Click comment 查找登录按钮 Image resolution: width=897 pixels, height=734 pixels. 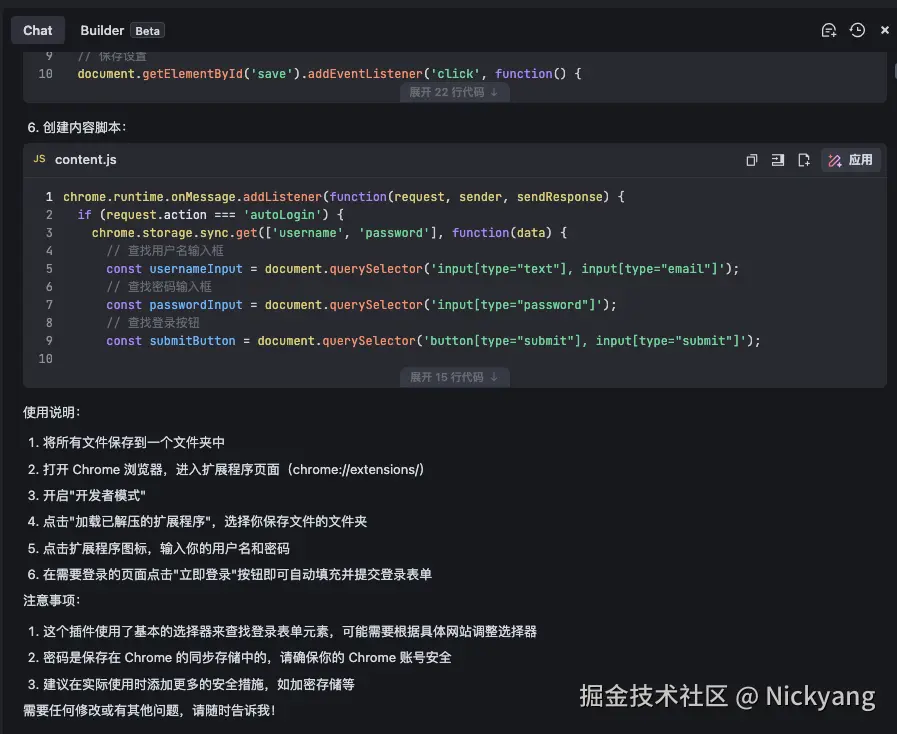click(x=153, y=323)
